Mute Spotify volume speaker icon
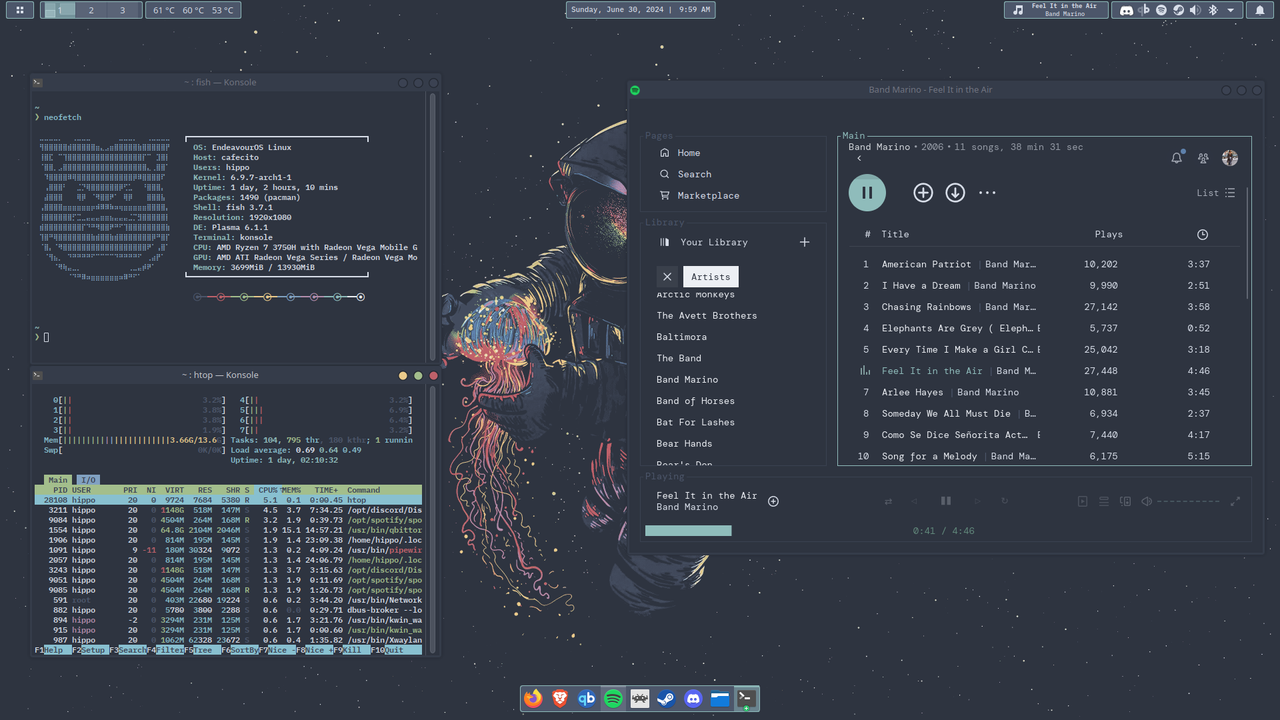This screenshot has height=720, width=1280. (x=1146, y=501)
